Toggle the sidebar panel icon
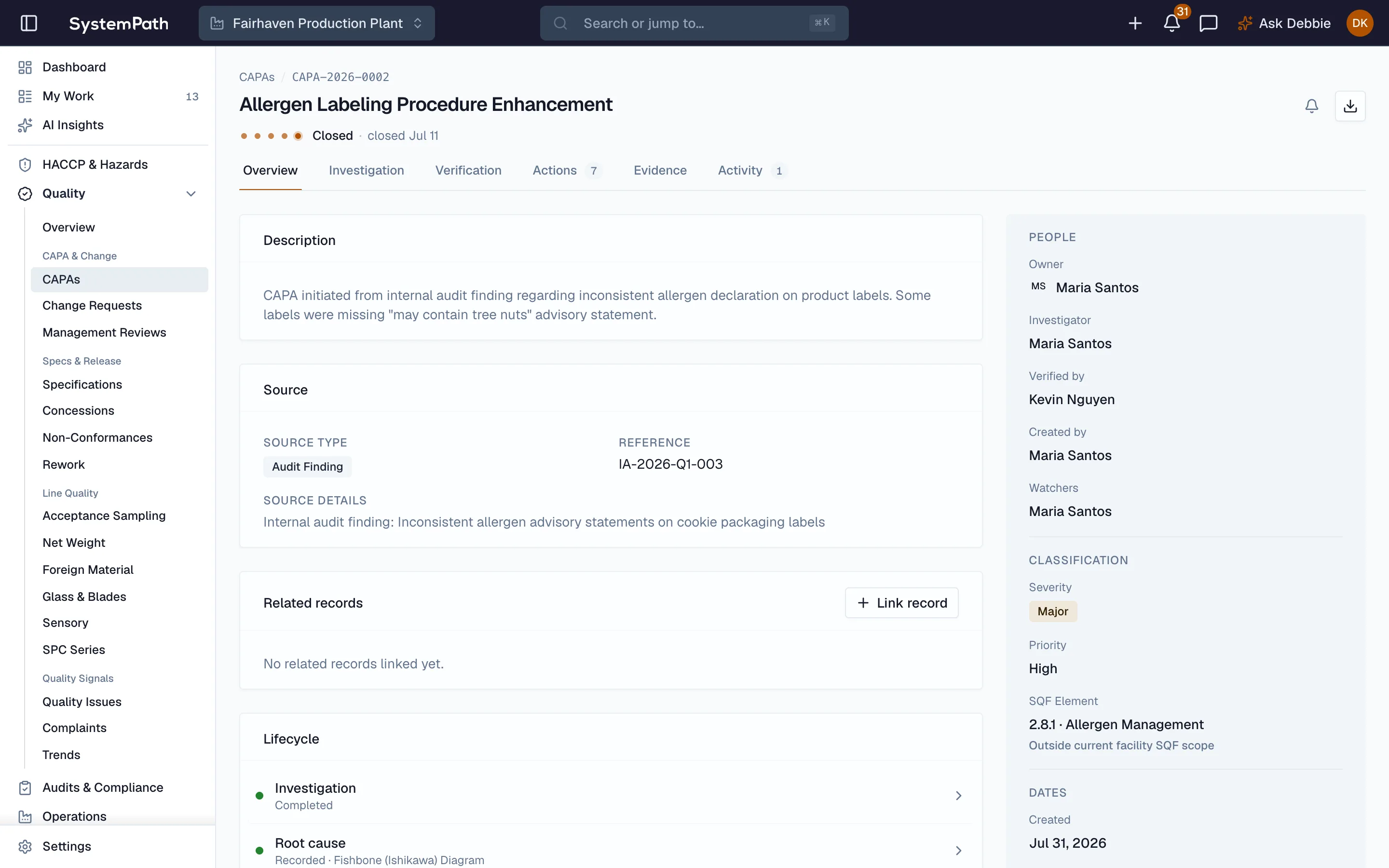The width and height of the screenshot is (1389, 868). 29,23
